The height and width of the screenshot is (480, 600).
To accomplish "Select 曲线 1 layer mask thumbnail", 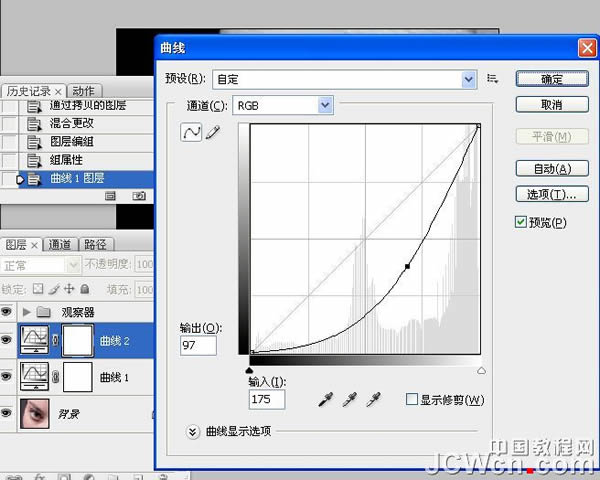I will point(78,377).
